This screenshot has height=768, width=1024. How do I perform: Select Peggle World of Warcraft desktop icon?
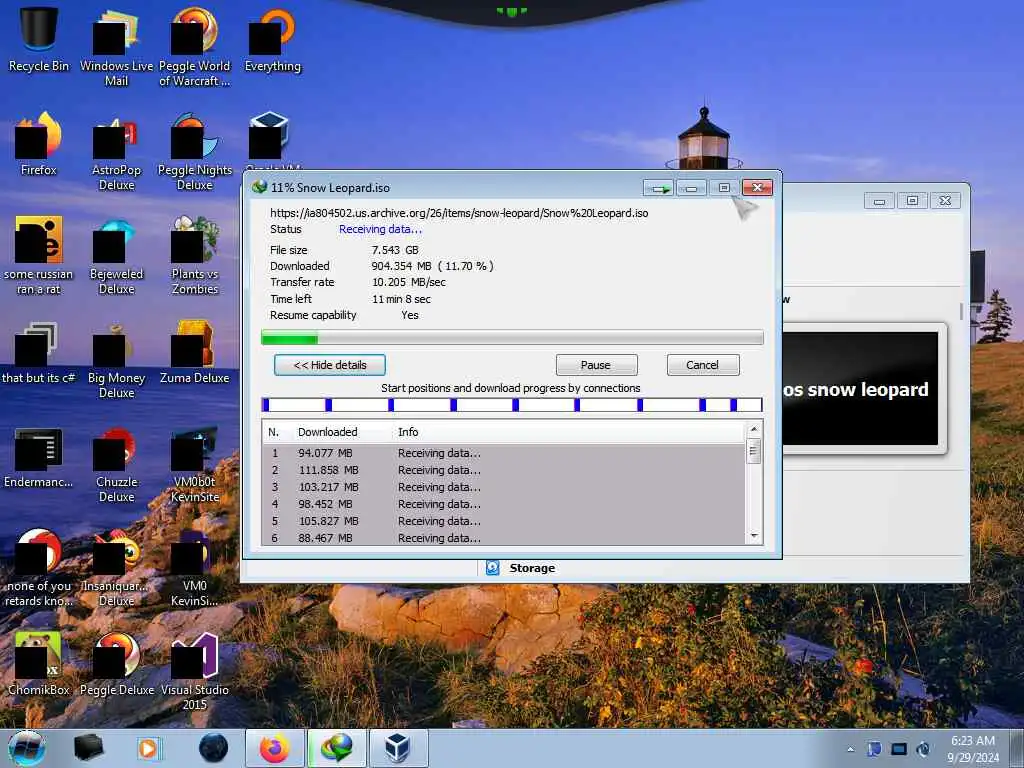195,47
